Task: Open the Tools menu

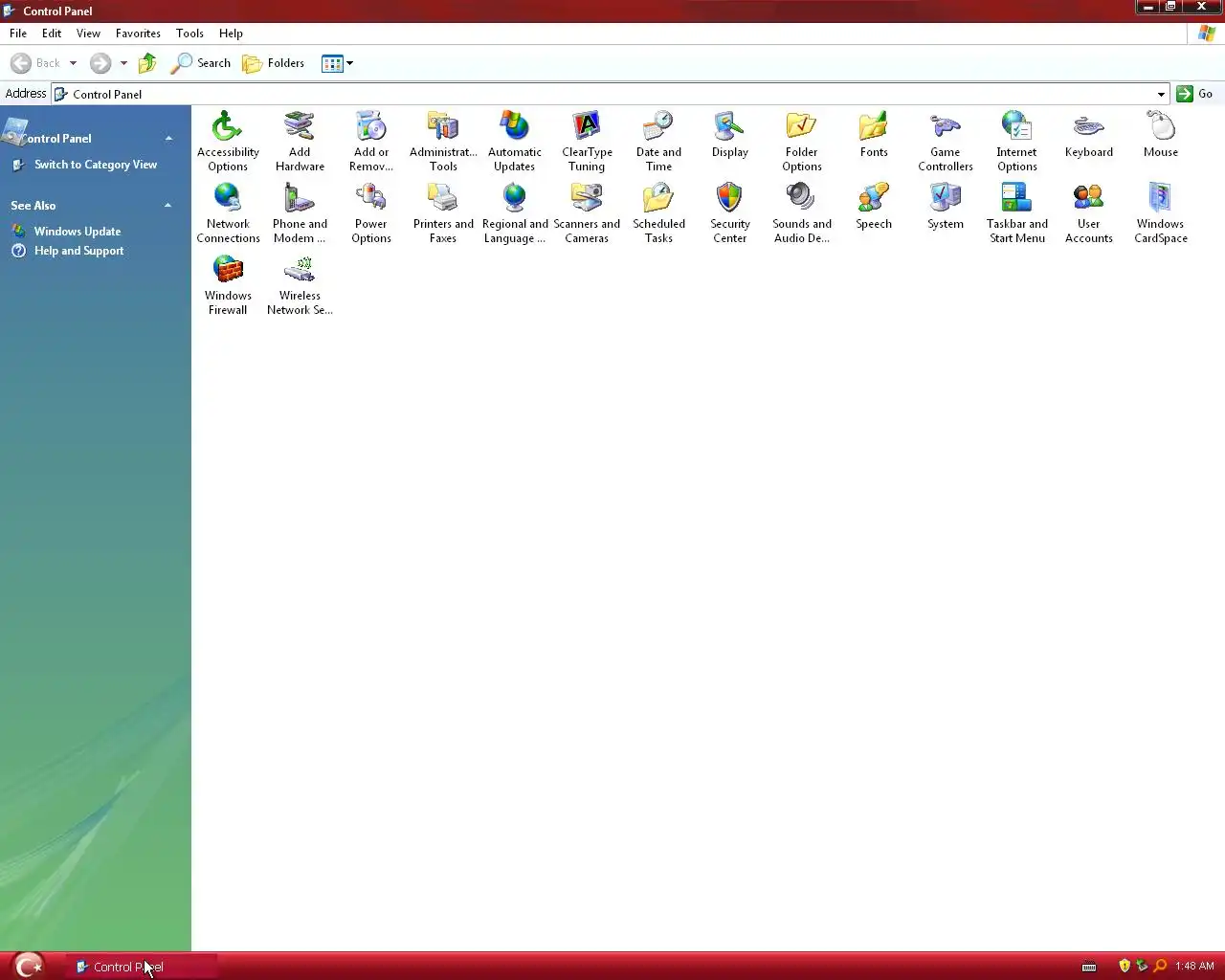Action: point(189,33)
